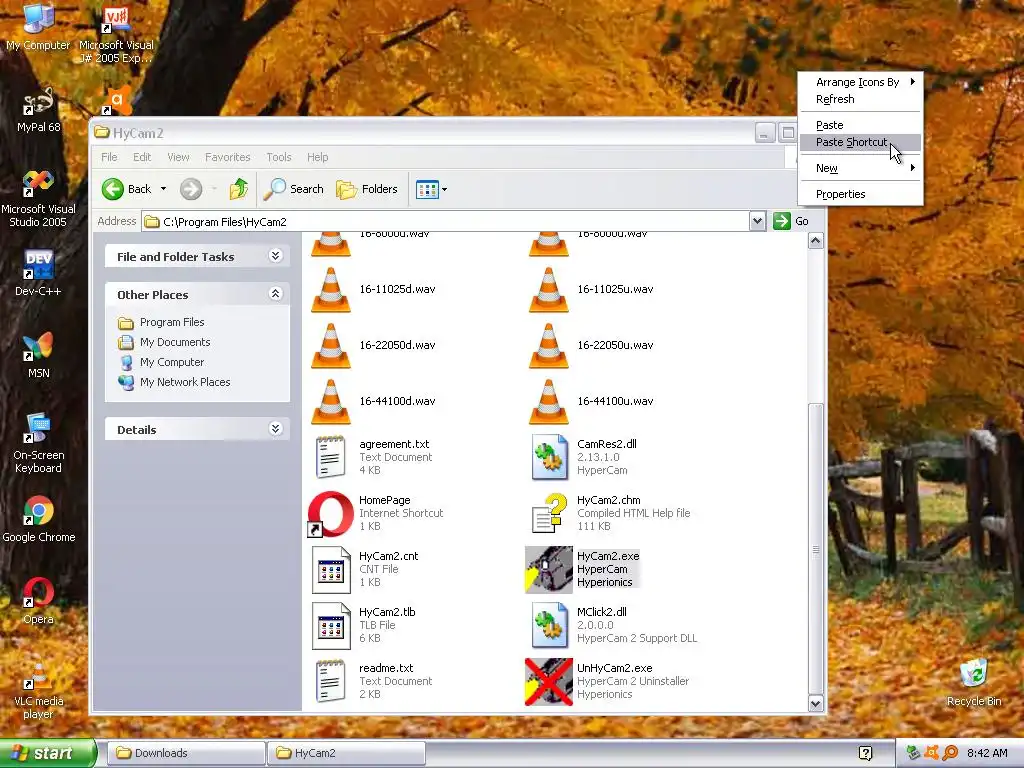Expand the Details panel
This screenshot has height=768, width=1024.
click(276, 429)
